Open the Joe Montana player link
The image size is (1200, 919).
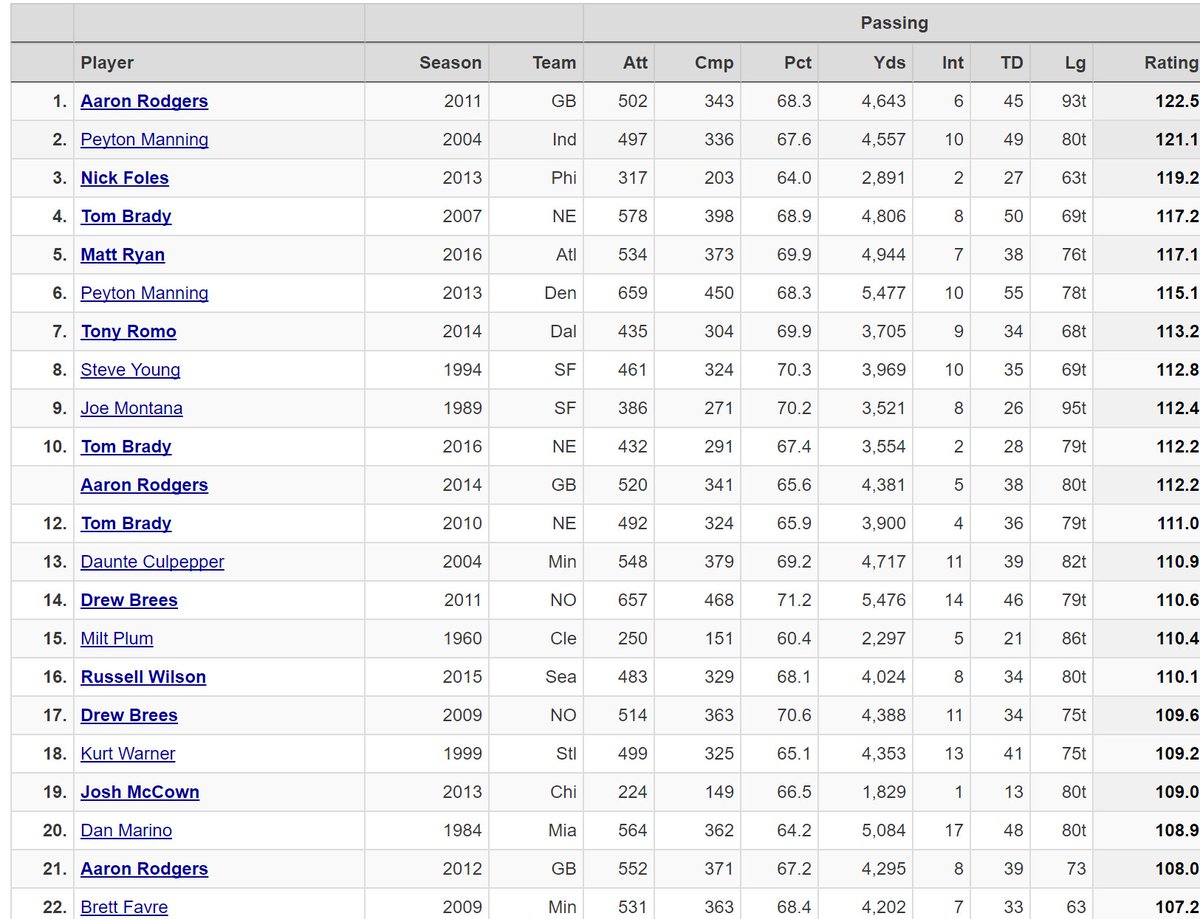click(x=131, y=408)
